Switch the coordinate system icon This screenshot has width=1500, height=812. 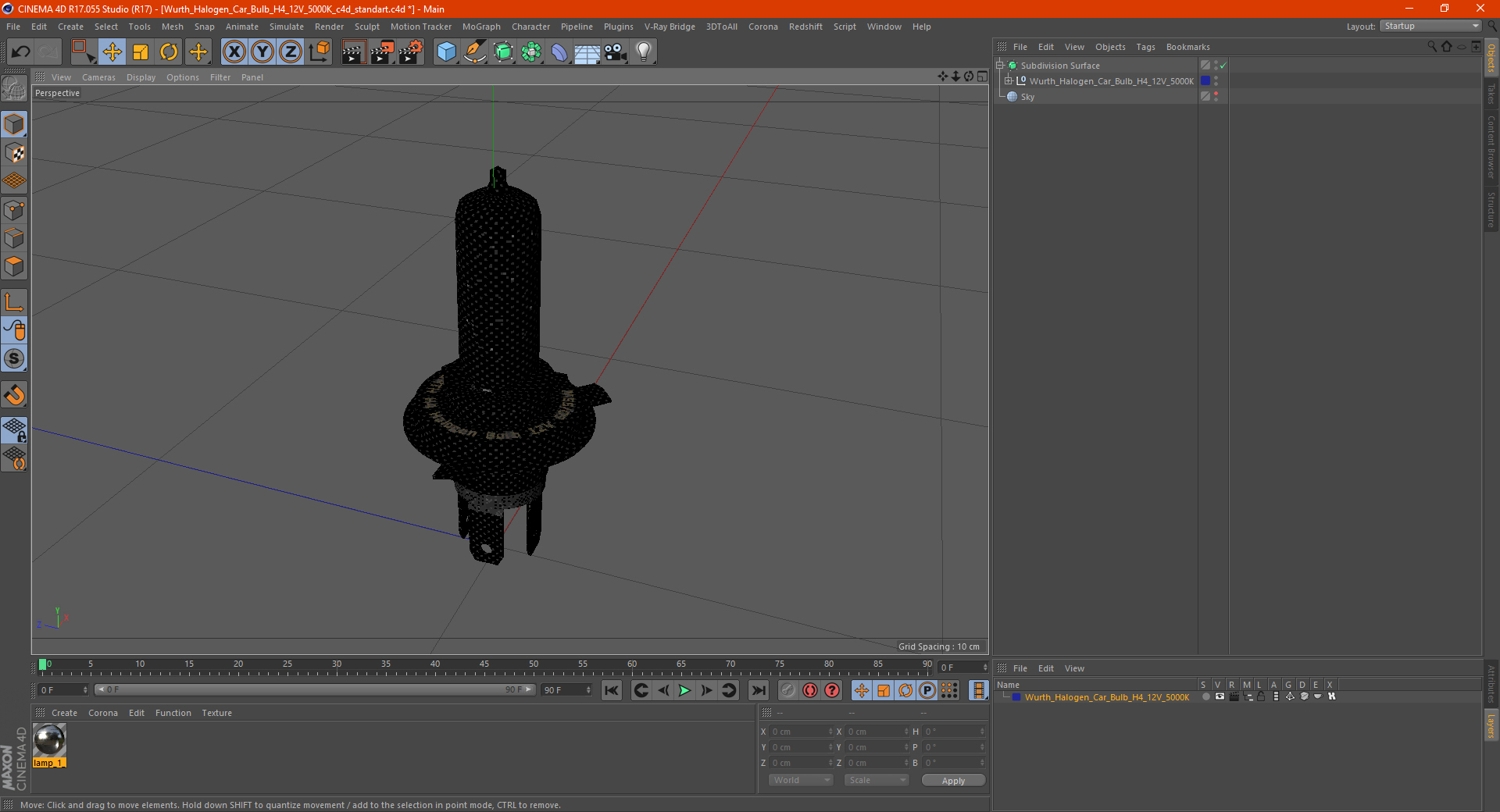pyautogui.click(x=320, y=52)
